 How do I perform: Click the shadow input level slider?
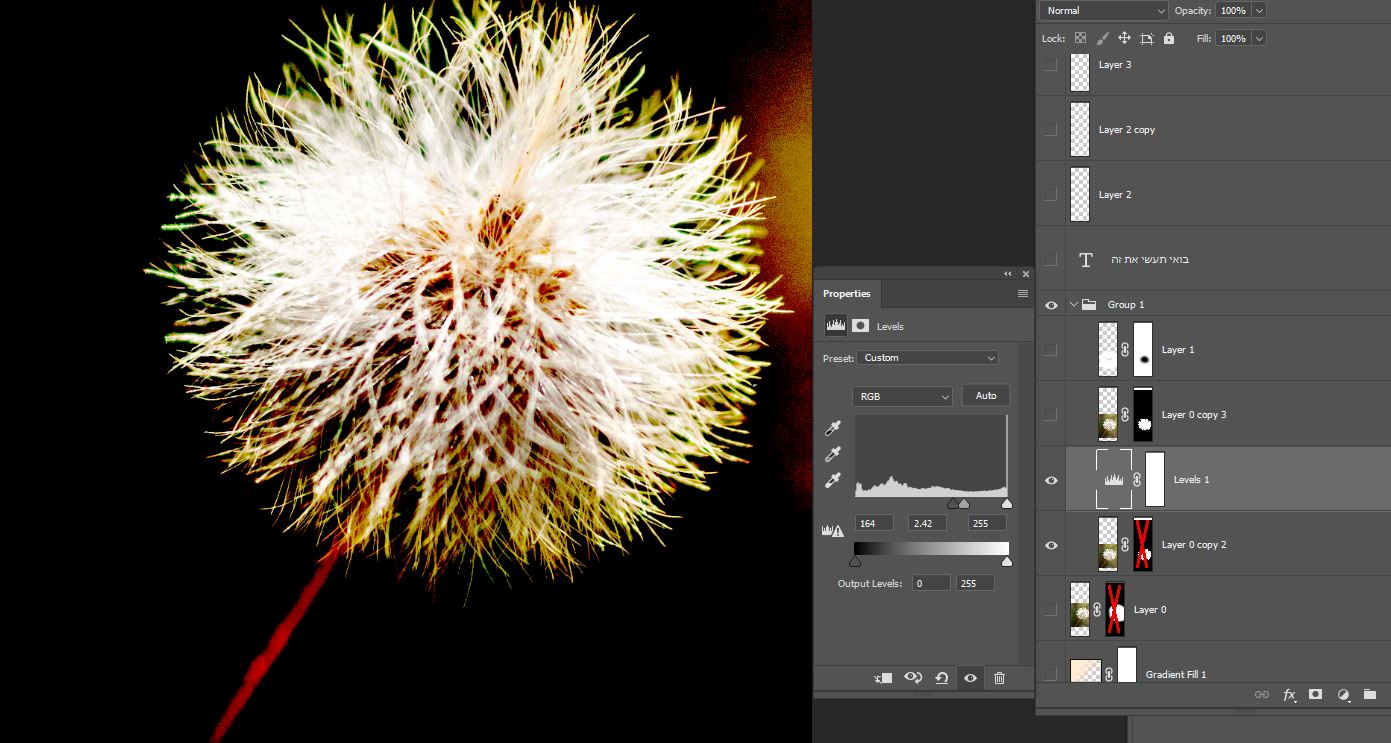[x=953, y=504]
